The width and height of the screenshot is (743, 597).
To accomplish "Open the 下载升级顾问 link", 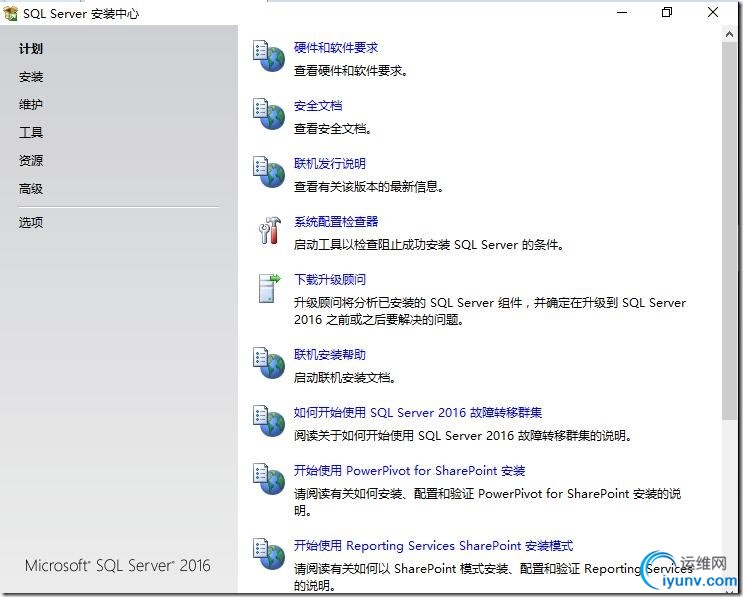I will [x=329, y=280].
